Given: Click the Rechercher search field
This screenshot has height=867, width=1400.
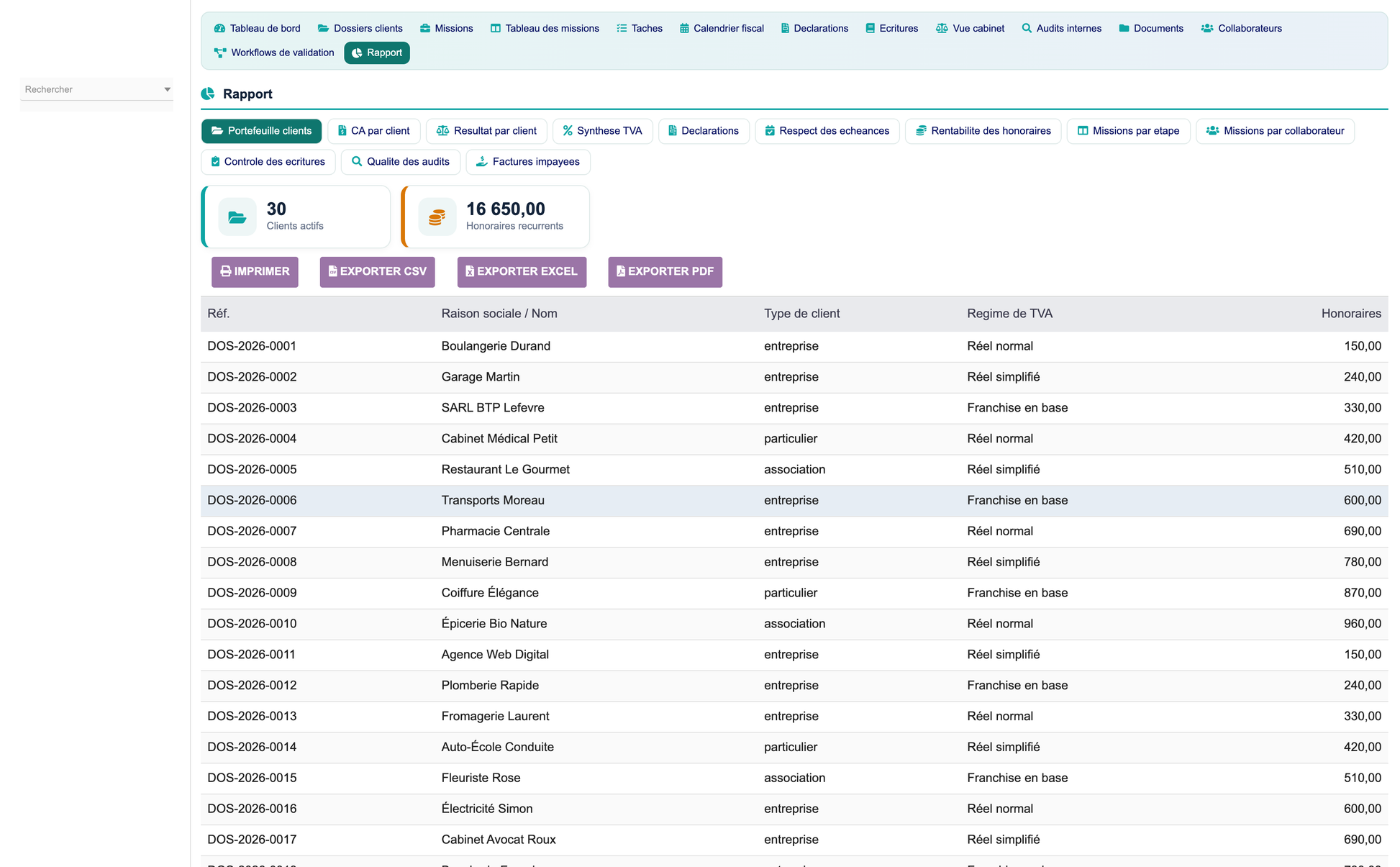Looking at the screenshot, I should click(x=96, y=89).
